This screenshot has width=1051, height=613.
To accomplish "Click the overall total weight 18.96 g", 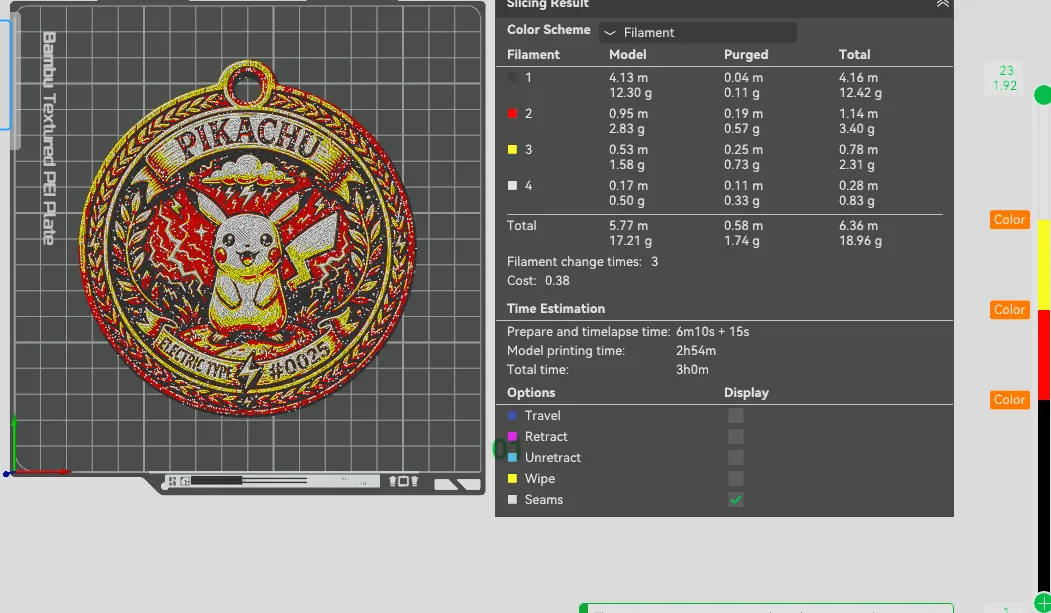I will 860,241.
